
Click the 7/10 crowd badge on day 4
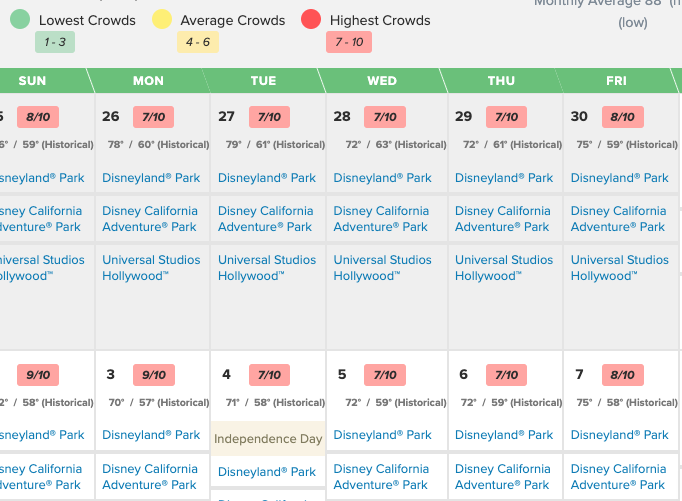point(269,375)
